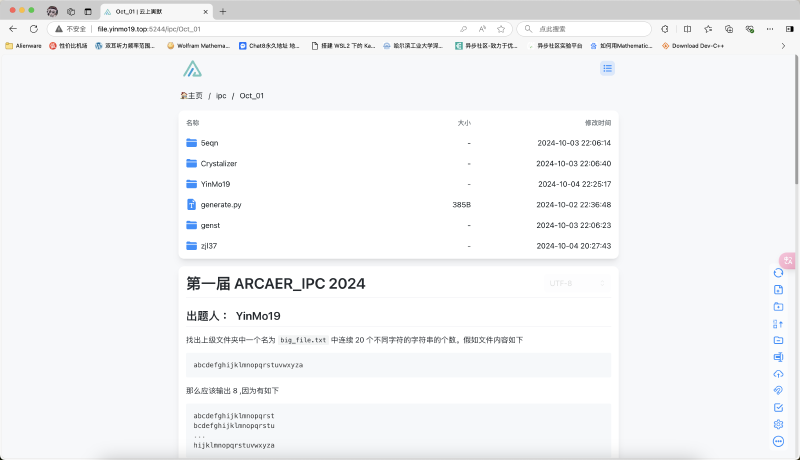The image size is (800, 460).
Task: Expand the bookmarks bar overflow chevron
Action: (783, 45)
